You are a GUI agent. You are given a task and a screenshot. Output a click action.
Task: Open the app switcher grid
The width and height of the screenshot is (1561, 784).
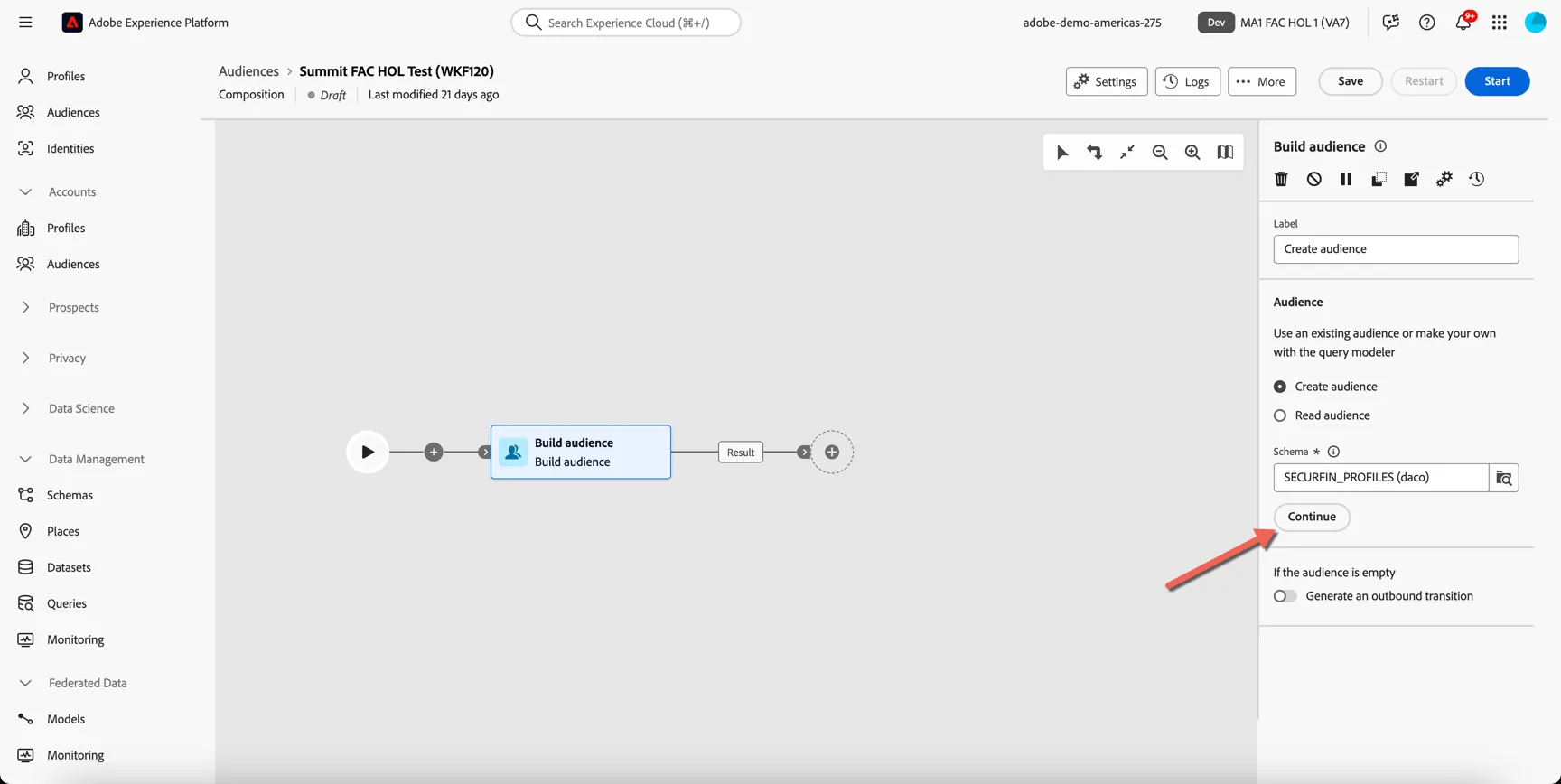(1500, 23)
